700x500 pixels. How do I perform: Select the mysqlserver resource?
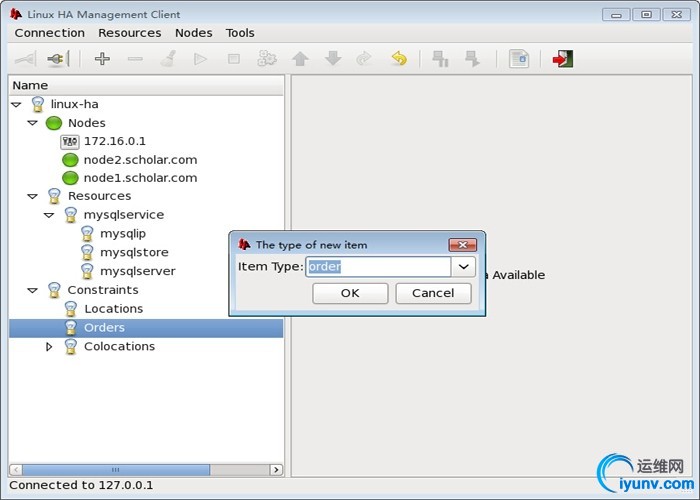[x=138, y=271]
